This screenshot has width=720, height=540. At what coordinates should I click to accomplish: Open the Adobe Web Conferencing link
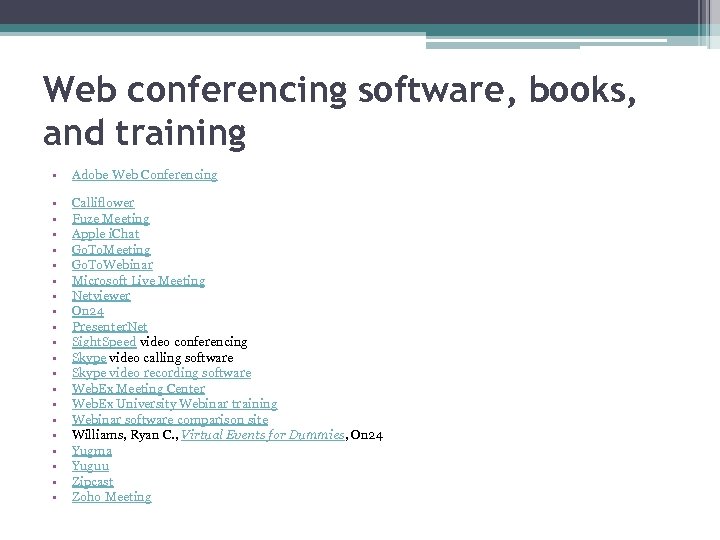click(145, 175)
